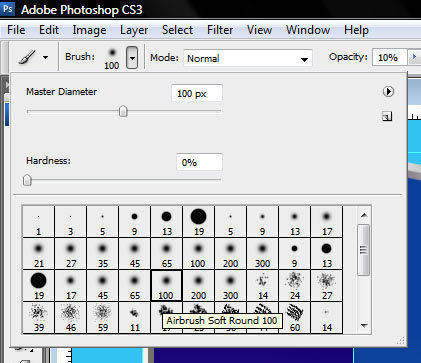Select the large hard round 19 brush in first row

pos(199,222)
